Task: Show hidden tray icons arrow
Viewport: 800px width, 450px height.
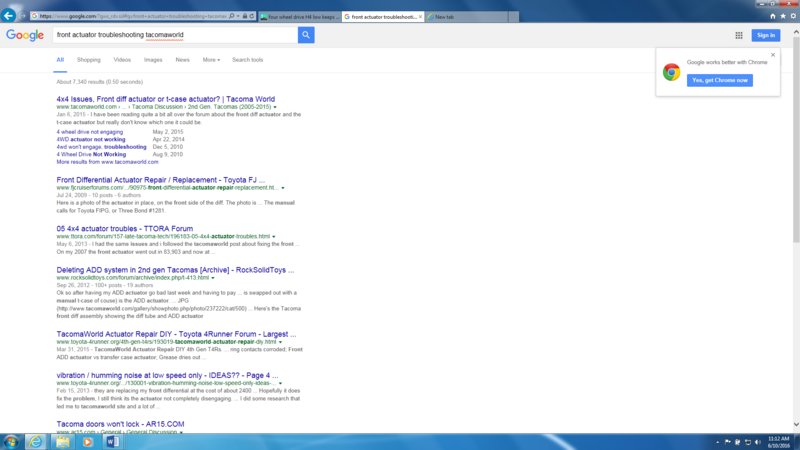Action: pos(717,442)
